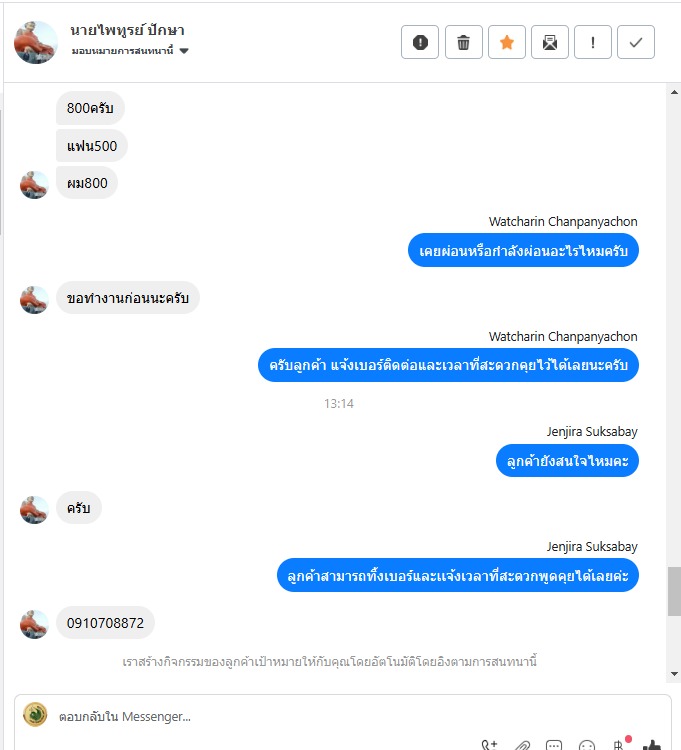Viewport: 681px width, 750px height.
Task: Click the customer name นายไพฑูรย์ ปักษา
Action: point(127,30)
